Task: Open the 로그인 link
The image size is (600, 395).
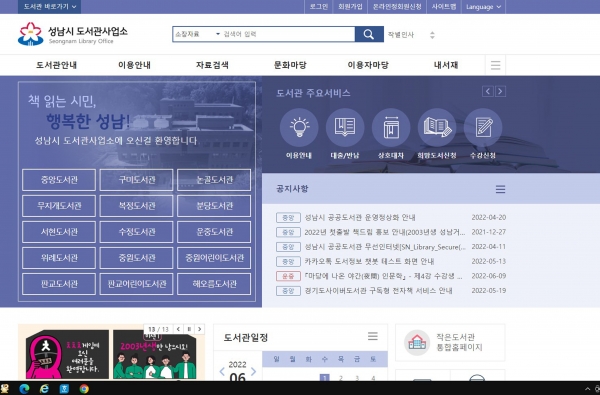Action: click(x=318, y=7)
